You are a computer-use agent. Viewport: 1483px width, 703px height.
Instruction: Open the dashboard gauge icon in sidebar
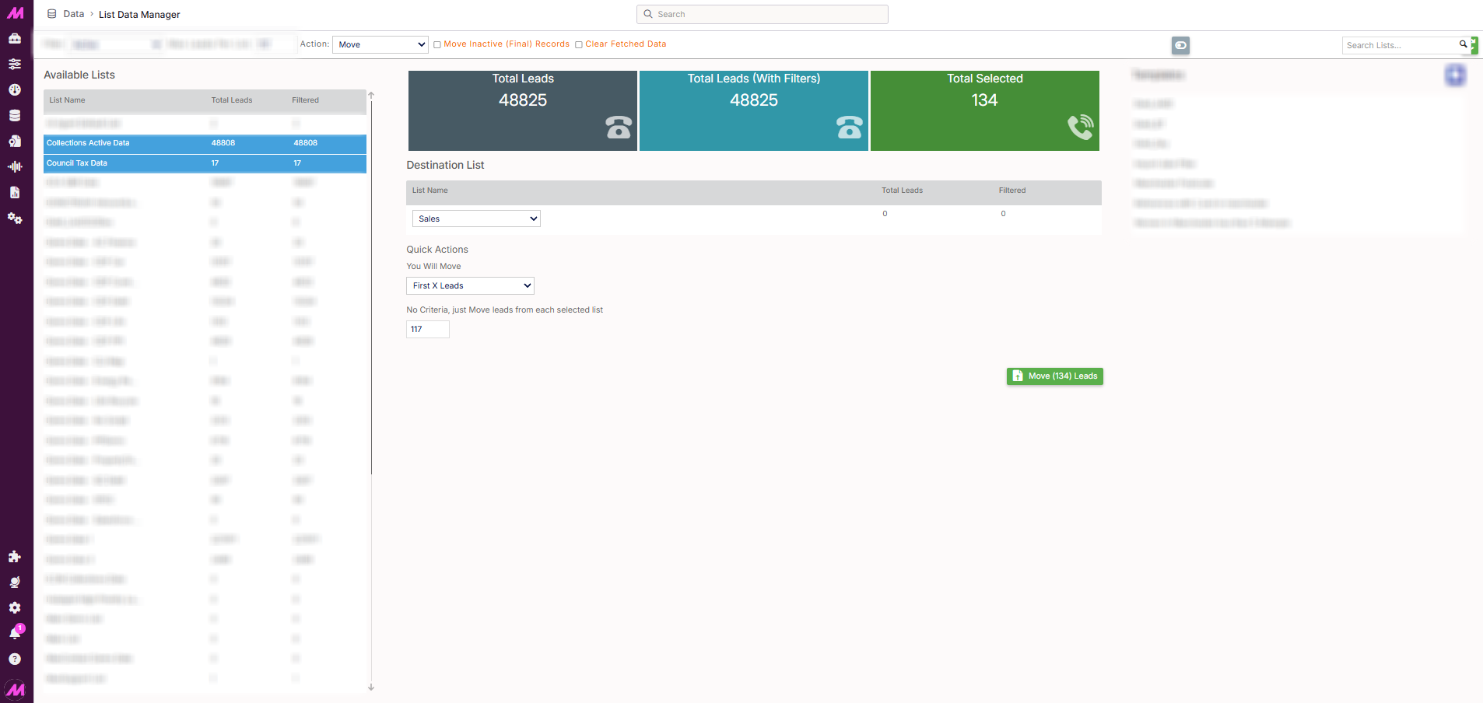click(15, 90)
